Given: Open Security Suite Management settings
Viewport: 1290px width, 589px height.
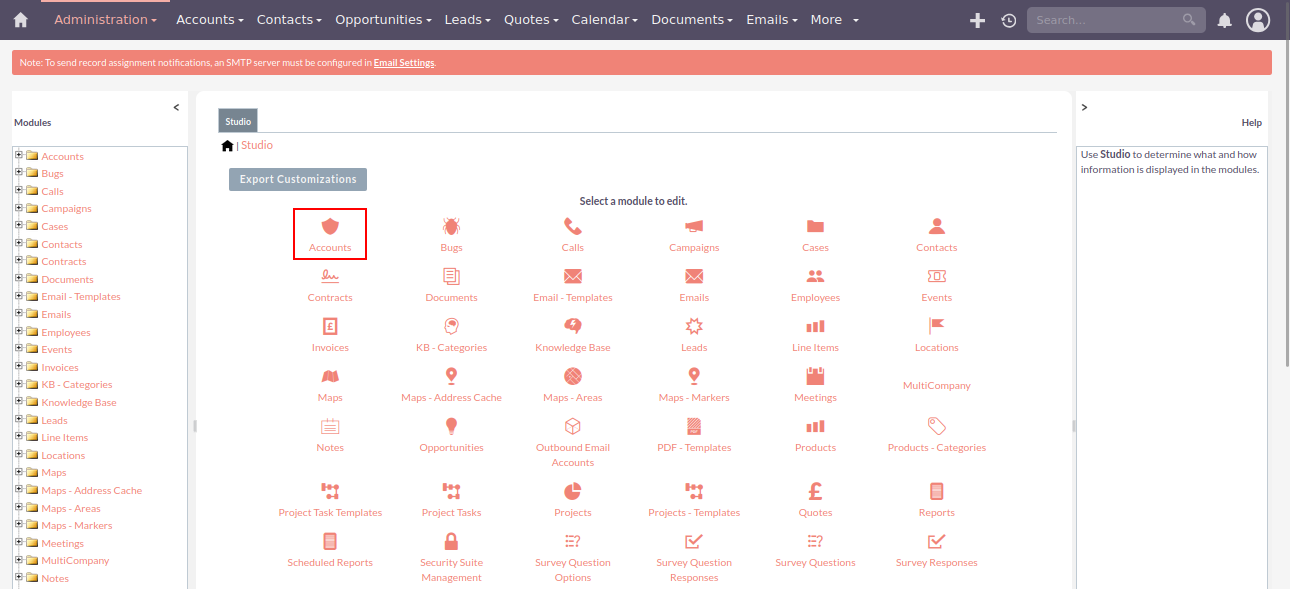Looking at the screenshot, I should pyautogui.click(x=451, y=548).
